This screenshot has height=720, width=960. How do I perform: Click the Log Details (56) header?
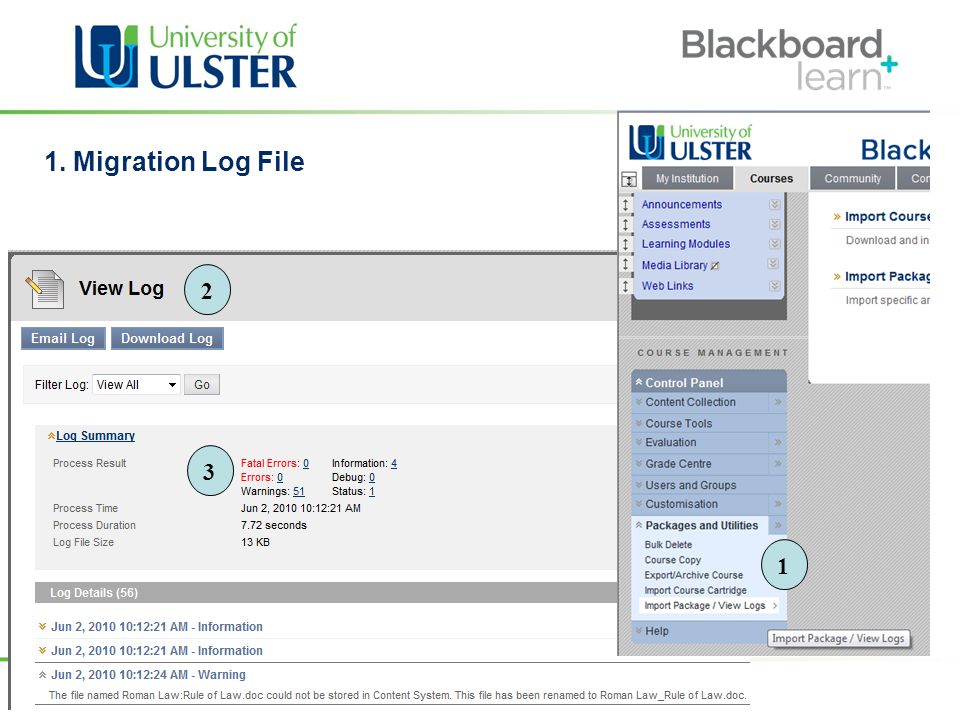click(326, 593)
